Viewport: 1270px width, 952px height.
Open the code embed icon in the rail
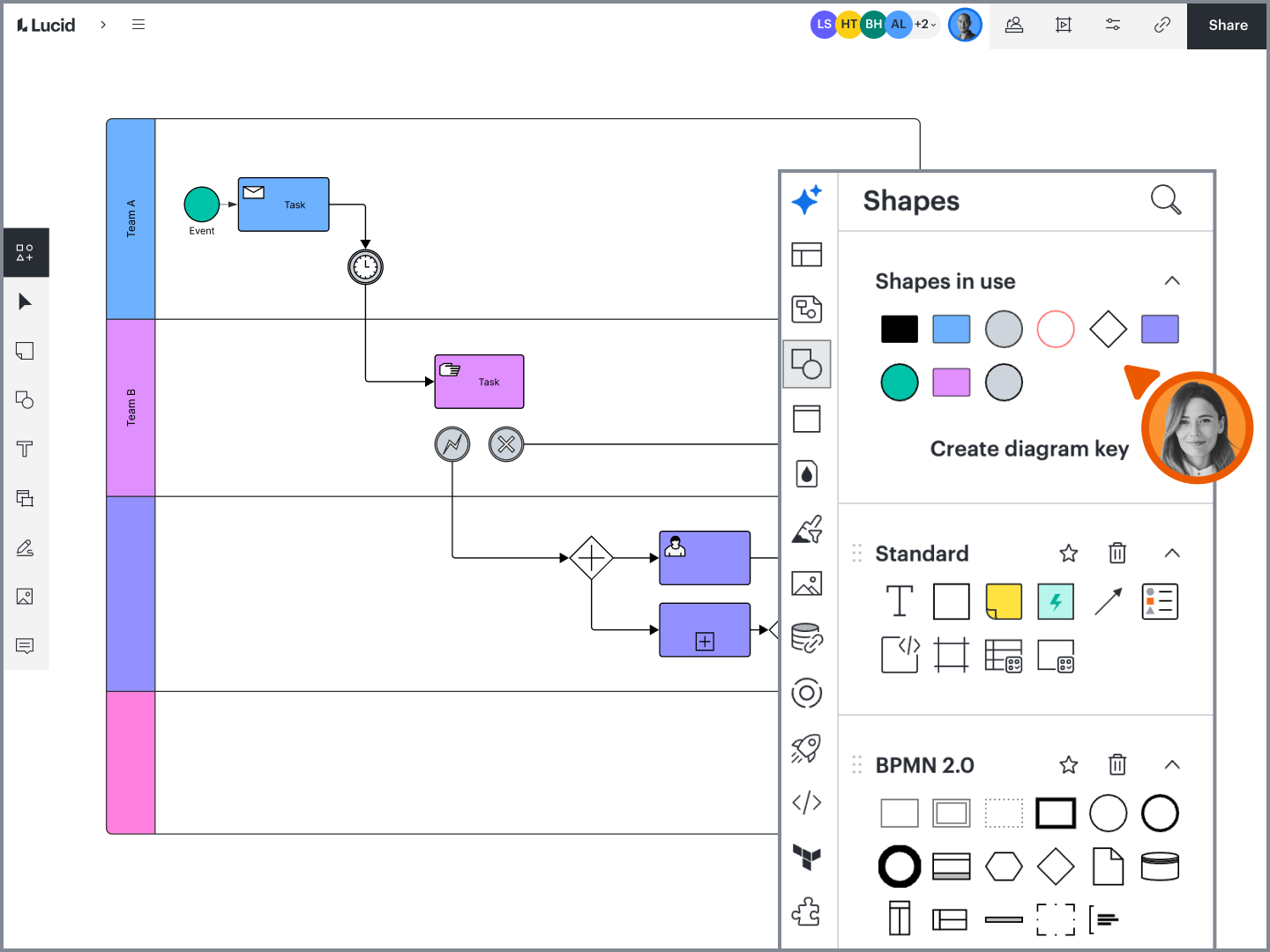tap(807, 802)
